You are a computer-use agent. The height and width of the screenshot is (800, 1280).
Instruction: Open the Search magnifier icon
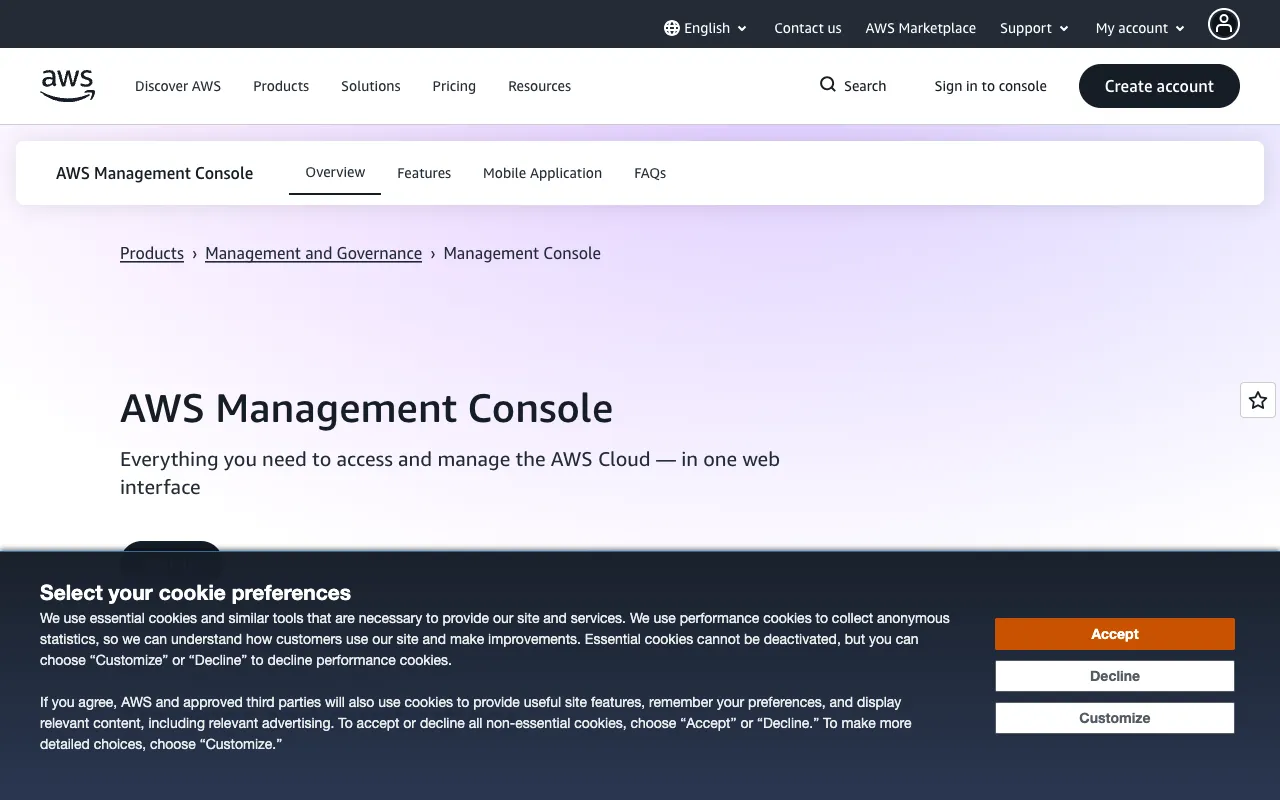tap(827, 85)
